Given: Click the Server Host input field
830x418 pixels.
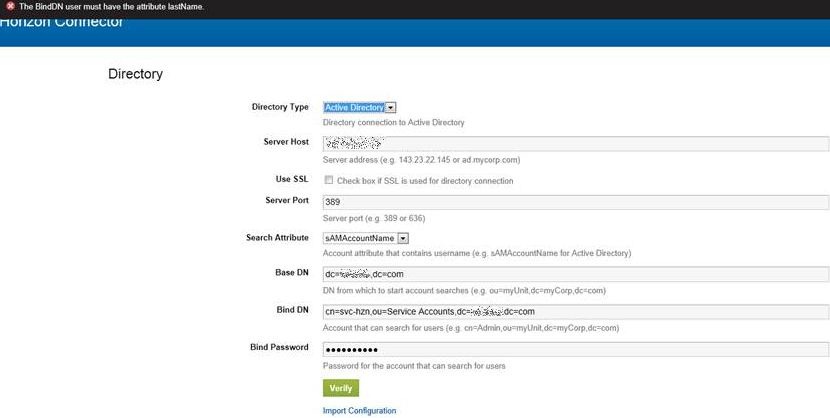Looking at the screenshot, I should [576, 143].
